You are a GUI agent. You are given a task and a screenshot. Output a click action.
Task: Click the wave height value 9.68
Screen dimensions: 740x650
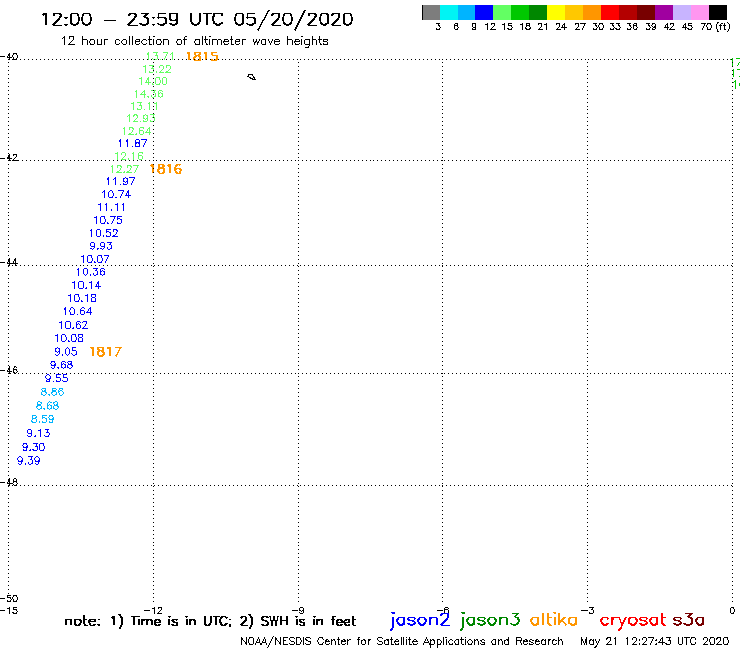(x=62, y=365)
